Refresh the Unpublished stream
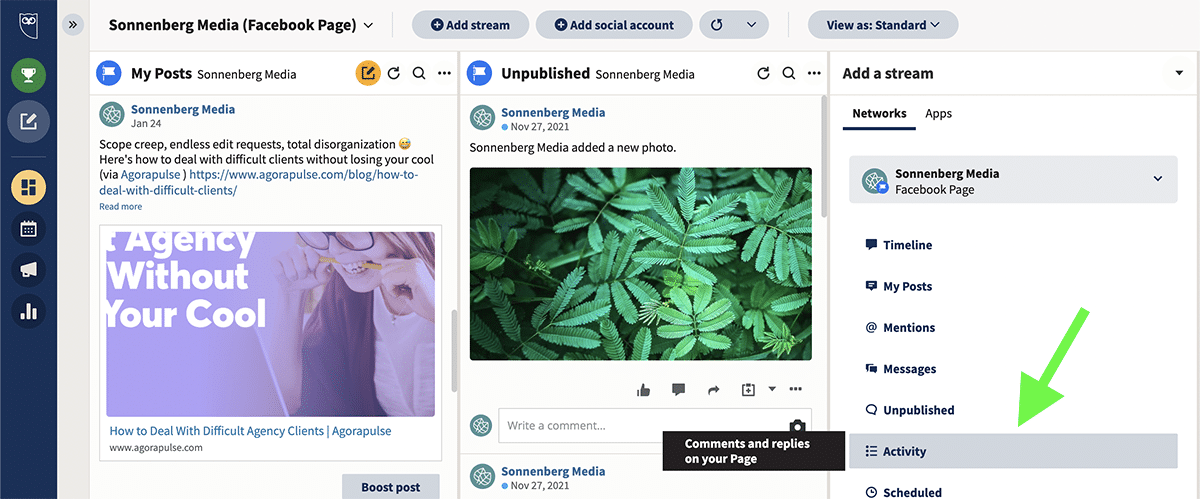The image size is (1200, 499). pos(764,73)
